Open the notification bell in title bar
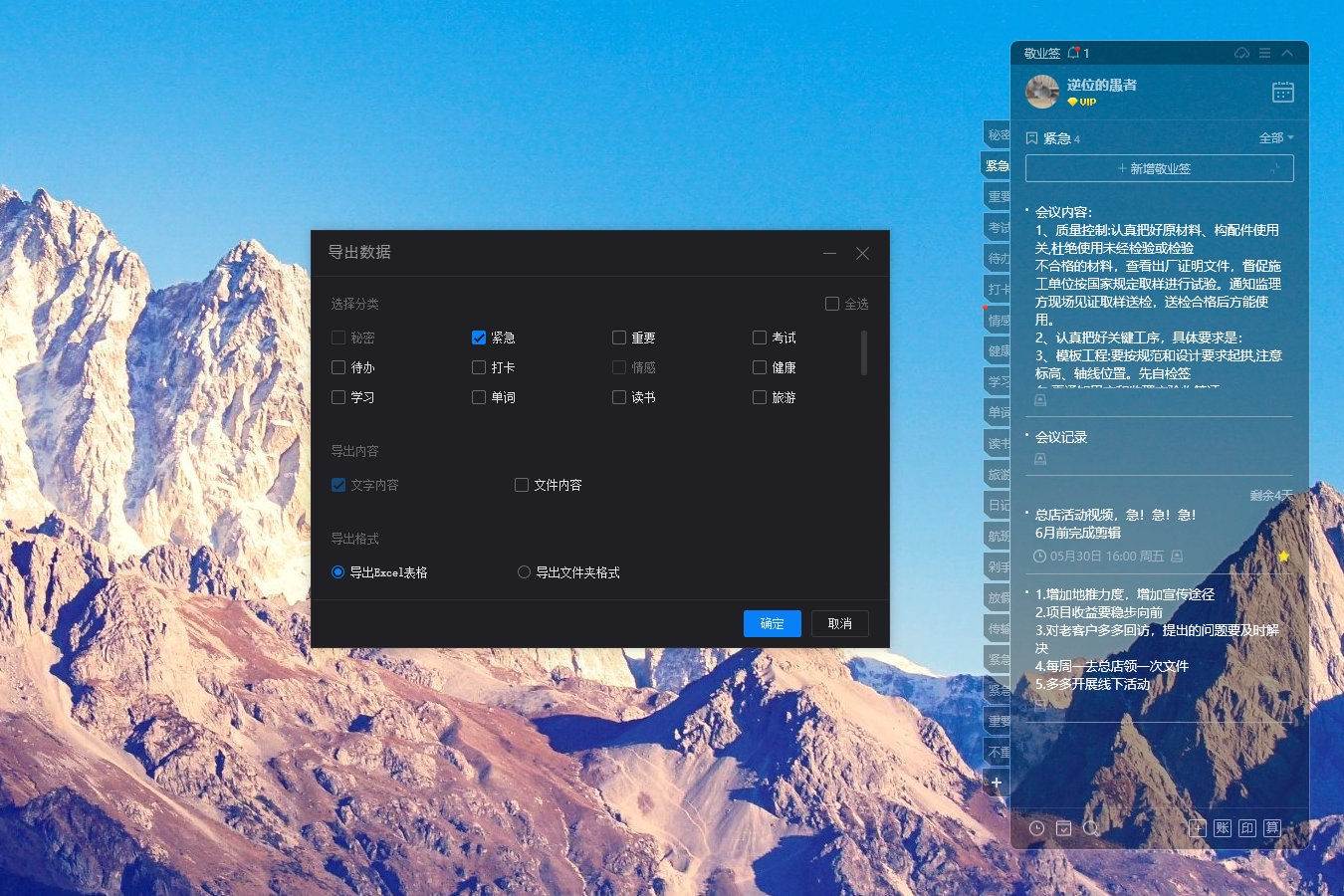Screen dimensions: 1344x896 point(1073,53)
